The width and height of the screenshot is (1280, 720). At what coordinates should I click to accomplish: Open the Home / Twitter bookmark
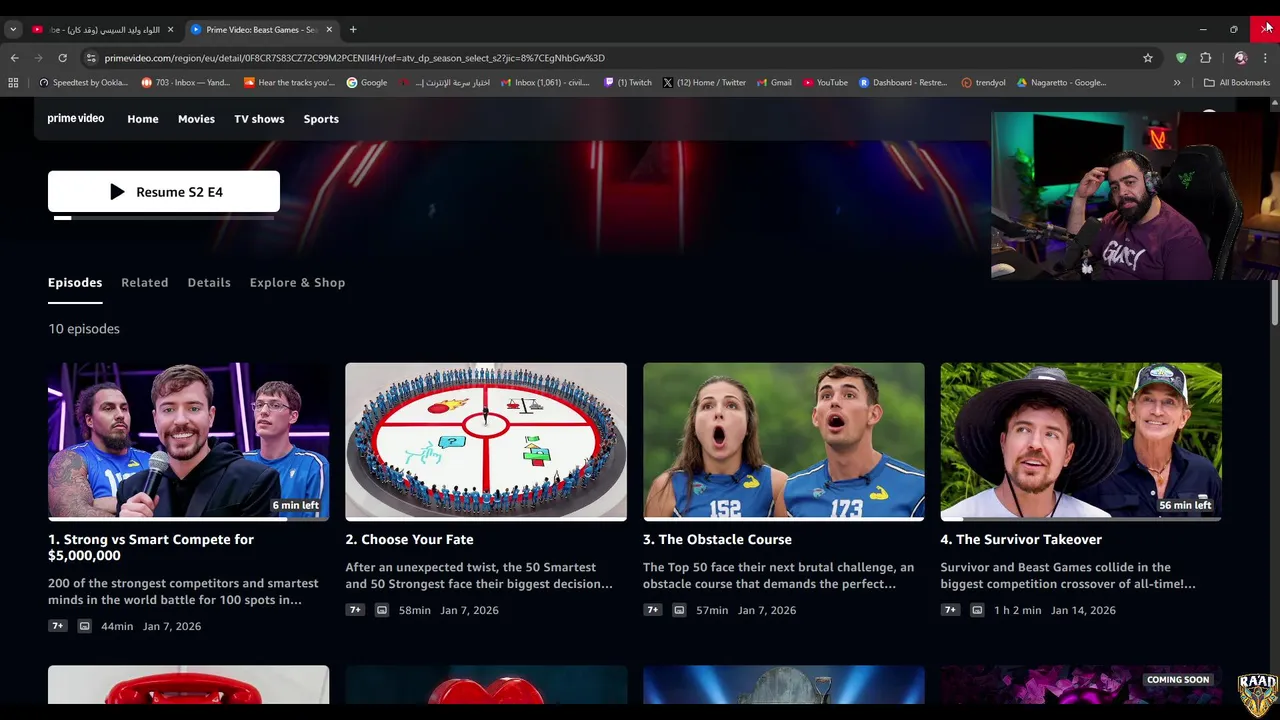[704, 83]
